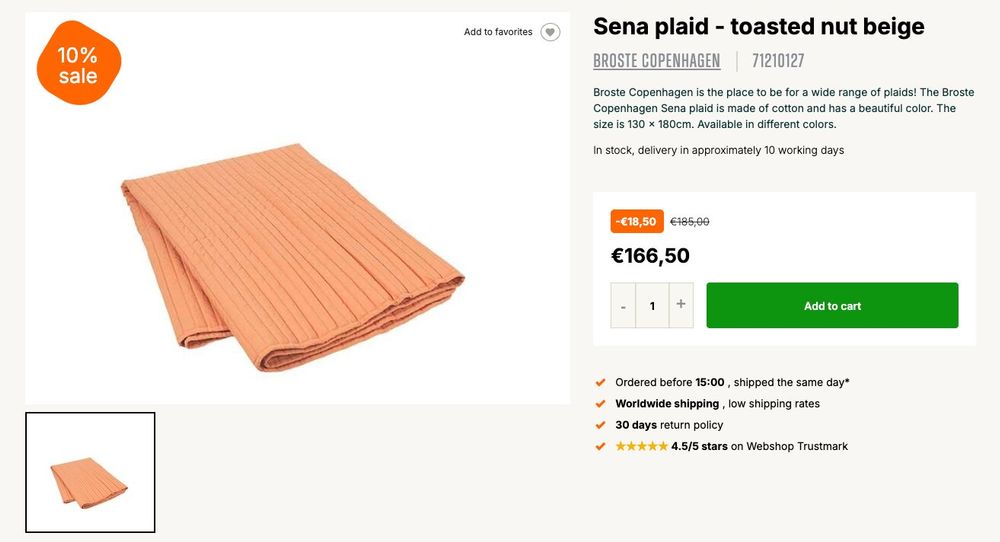Open the Broste Copenhagen brand link

(x=656, y=61)
